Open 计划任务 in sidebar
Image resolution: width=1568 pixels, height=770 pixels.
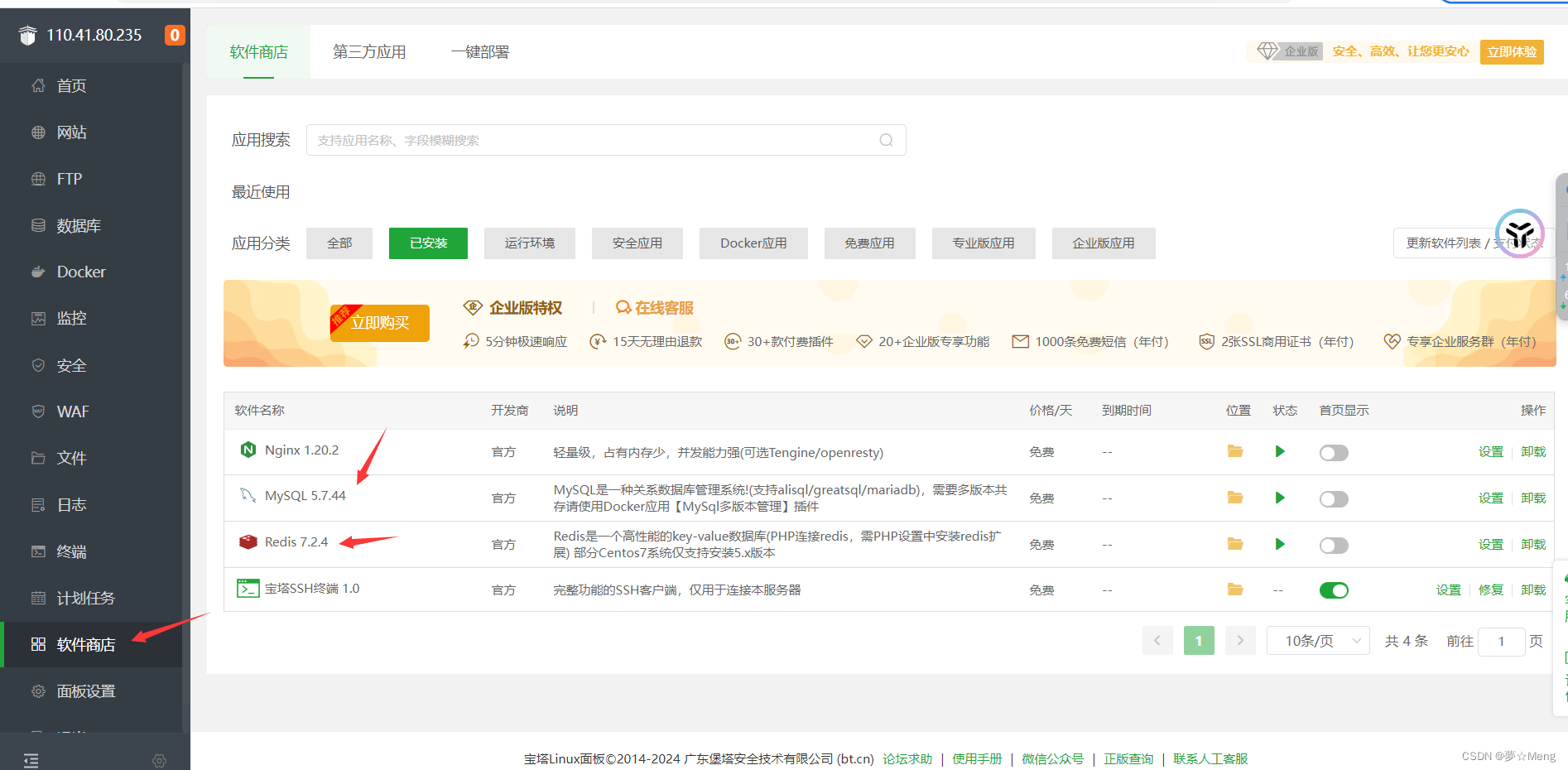91,598
